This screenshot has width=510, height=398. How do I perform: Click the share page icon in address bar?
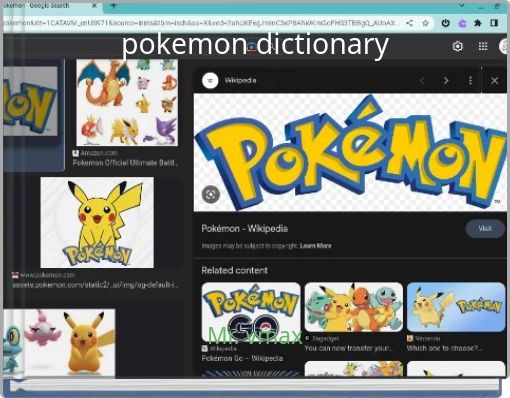[410, 23]
